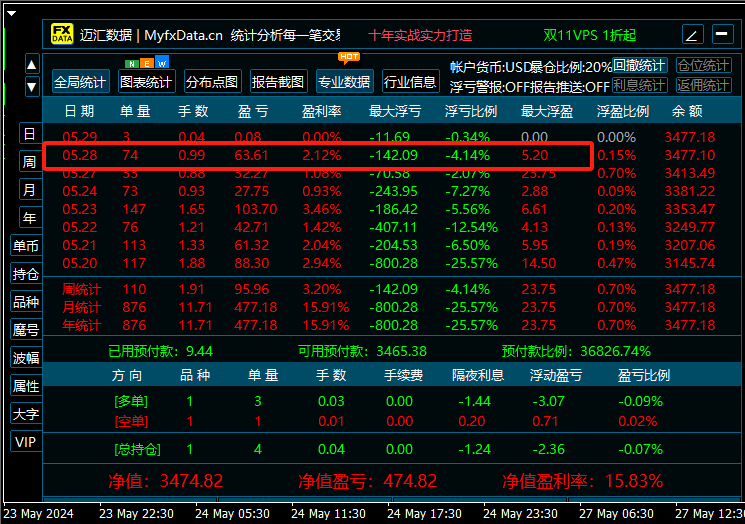Click the 可用预付款 3465.38 value
745x524 pixels.
362,352
